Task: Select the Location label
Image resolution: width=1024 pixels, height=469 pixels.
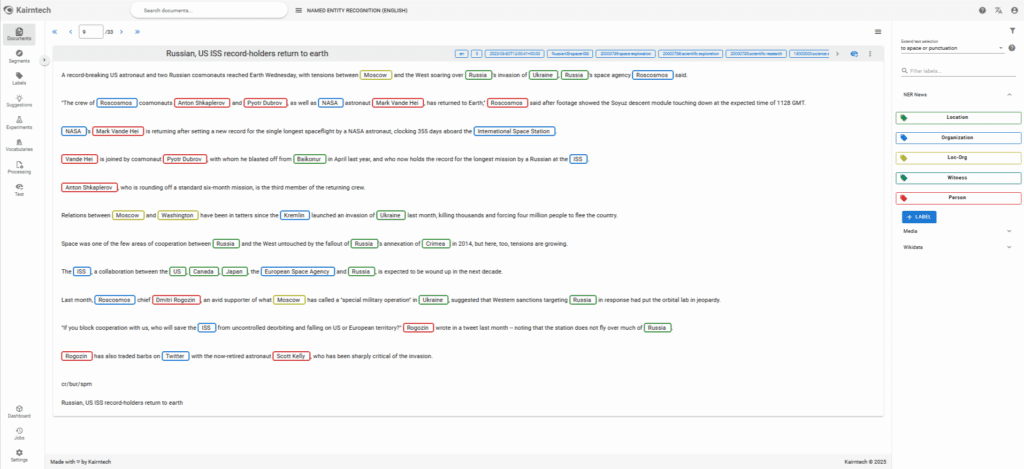Action: point(957,117)
